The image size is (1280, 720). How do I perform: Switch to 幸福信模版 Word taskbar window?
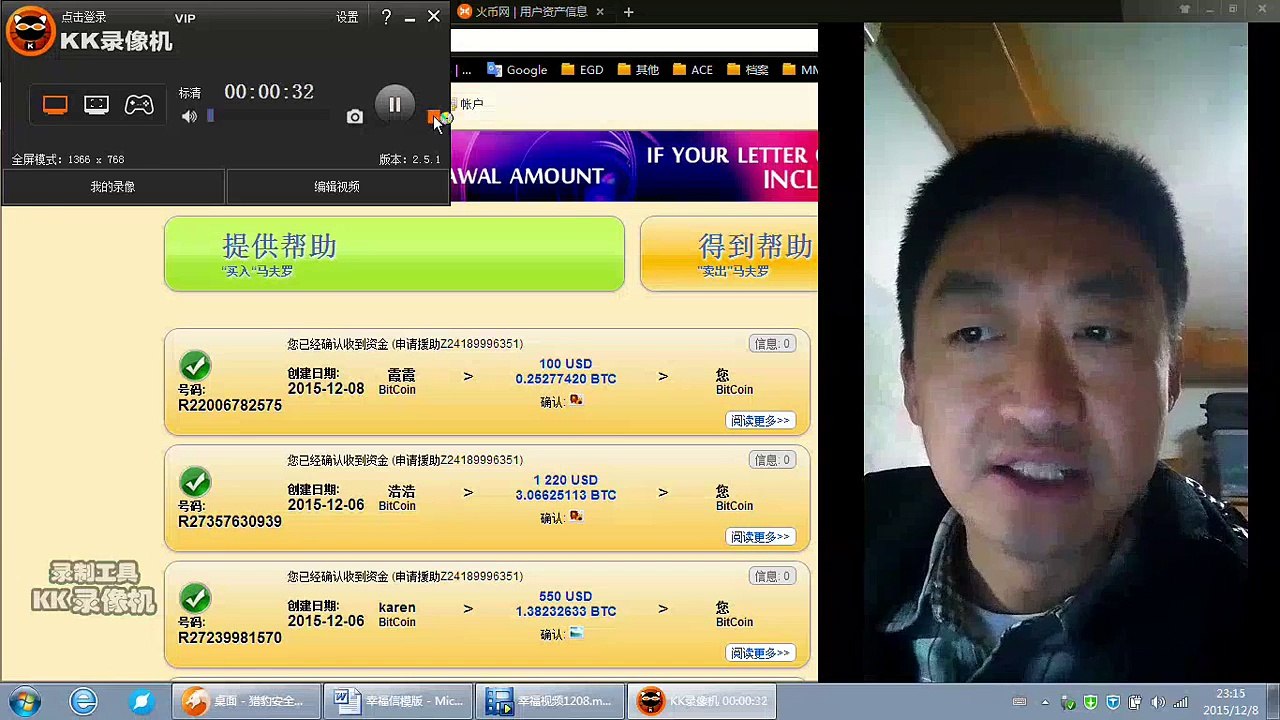click(398, 701)
